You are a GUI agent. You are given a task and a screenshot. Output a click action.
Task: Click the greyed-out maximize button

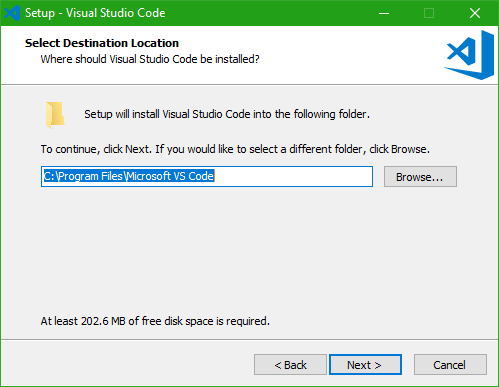[x=429, y=13]
